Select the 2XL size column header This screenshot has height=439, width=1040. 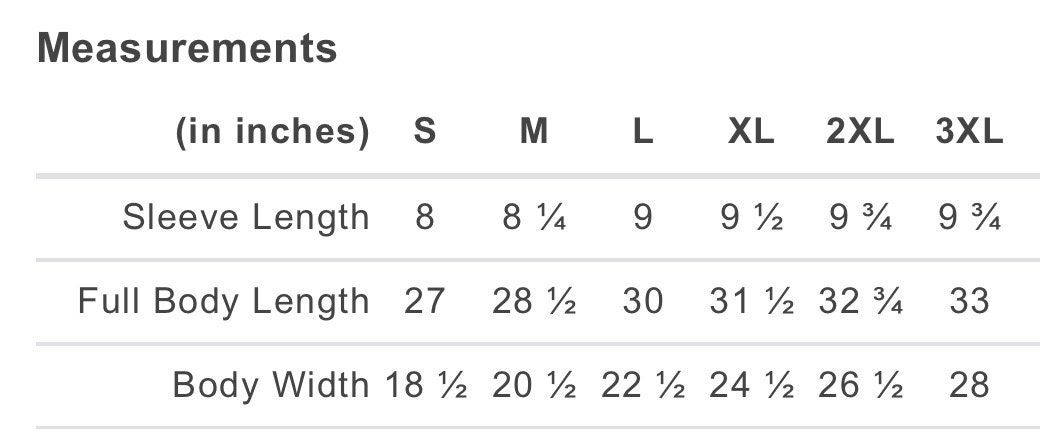tap(860, 131)
